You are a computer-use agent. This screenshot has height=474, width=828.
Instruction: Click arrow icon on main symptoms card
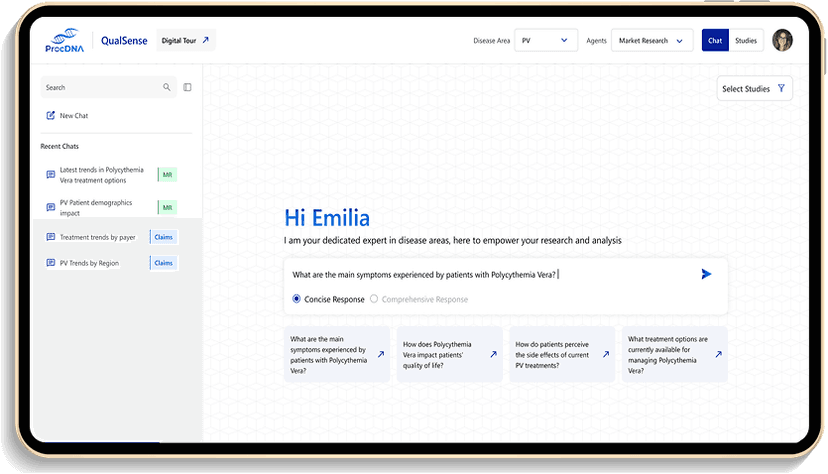coord(381,354)
